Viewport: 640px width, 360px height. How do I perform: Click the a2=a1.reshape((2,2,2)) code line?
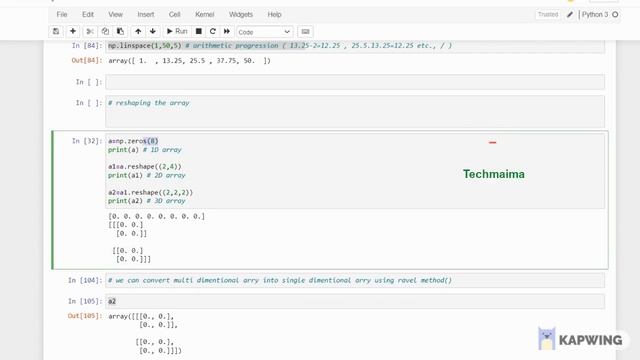pyautogui.click(x=150, y=192)
